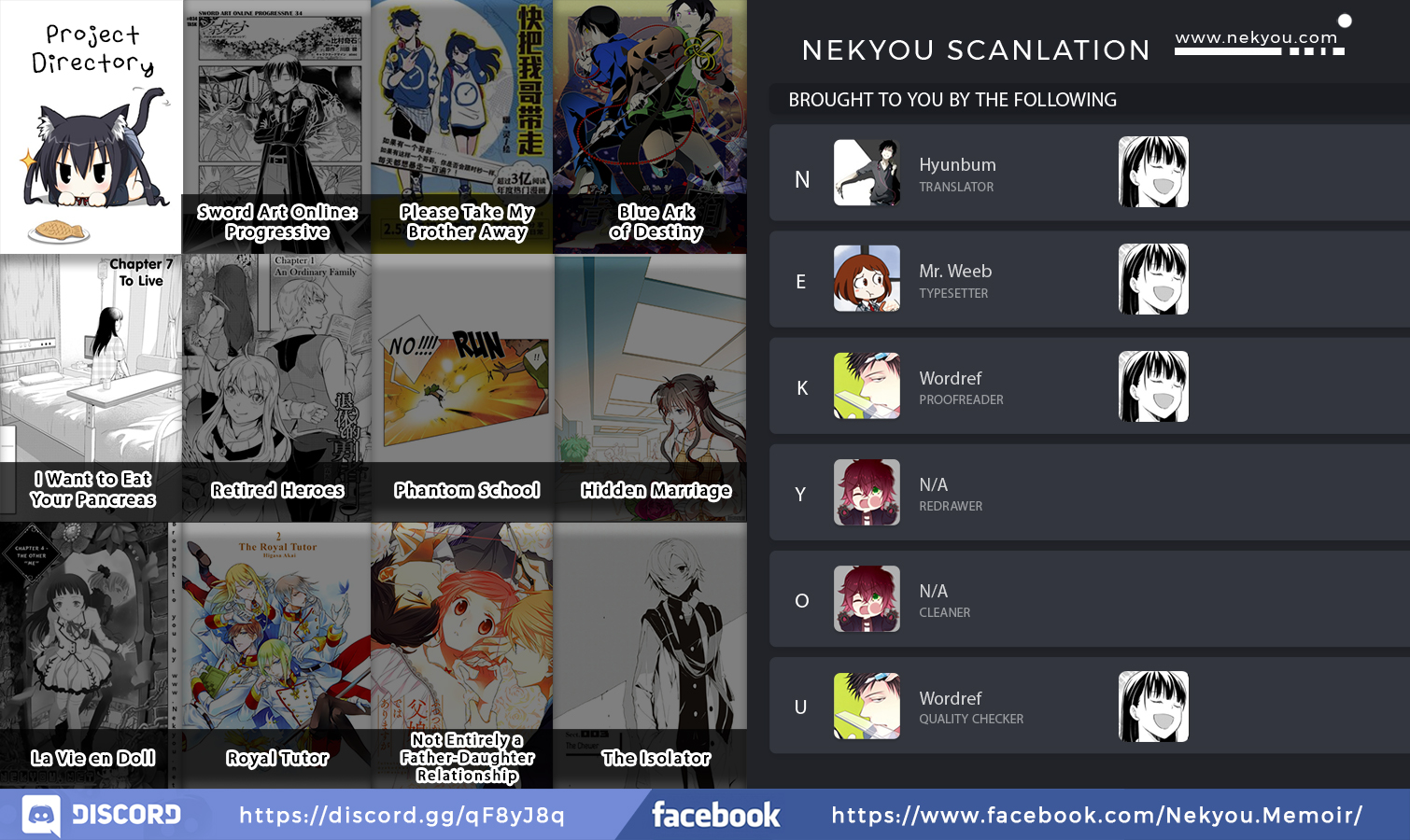
Task: Open the Retired Heroes cover
Action: 277,388
